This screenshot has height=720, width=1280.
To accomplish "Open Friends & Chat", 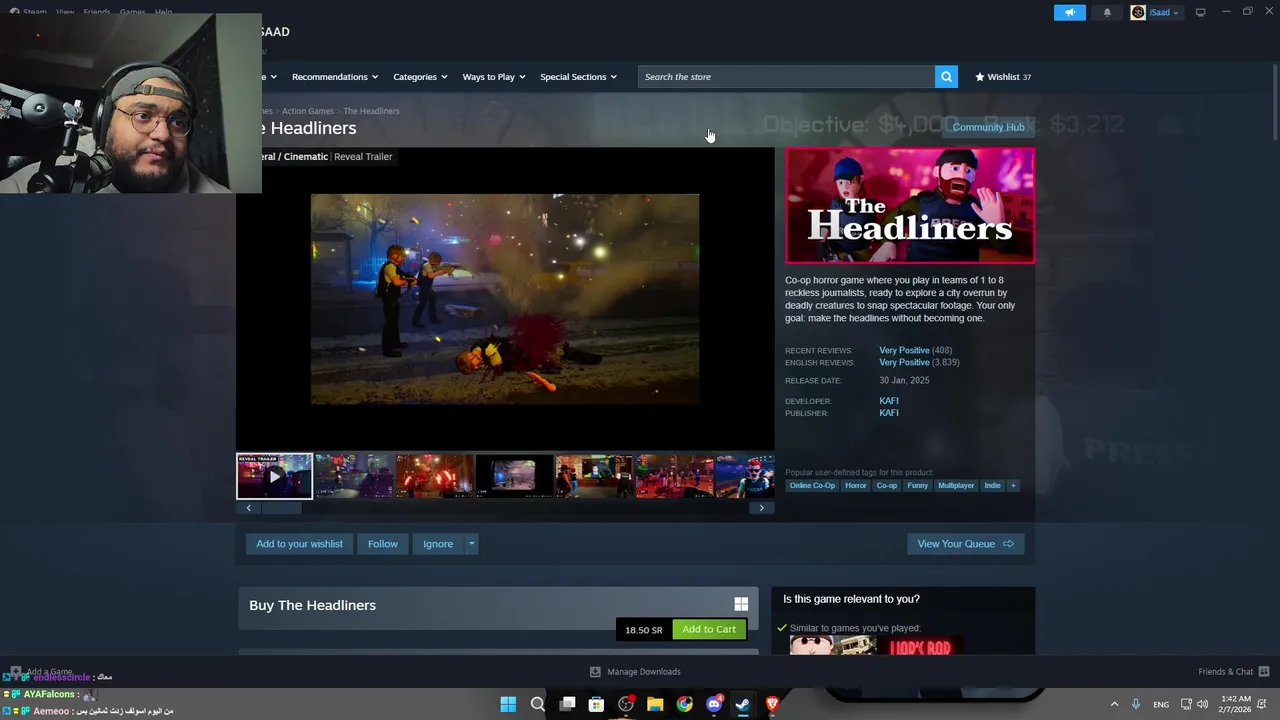I will pyautogui.click(x=1233, y=672).
